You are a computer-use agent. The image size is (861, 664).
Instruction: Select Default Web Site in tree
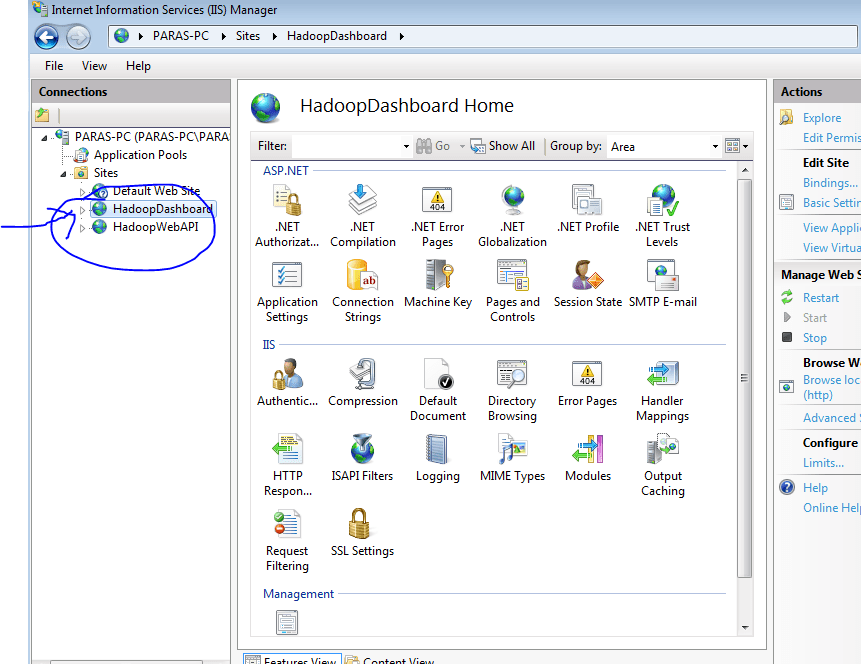click(x=156, y=191)
